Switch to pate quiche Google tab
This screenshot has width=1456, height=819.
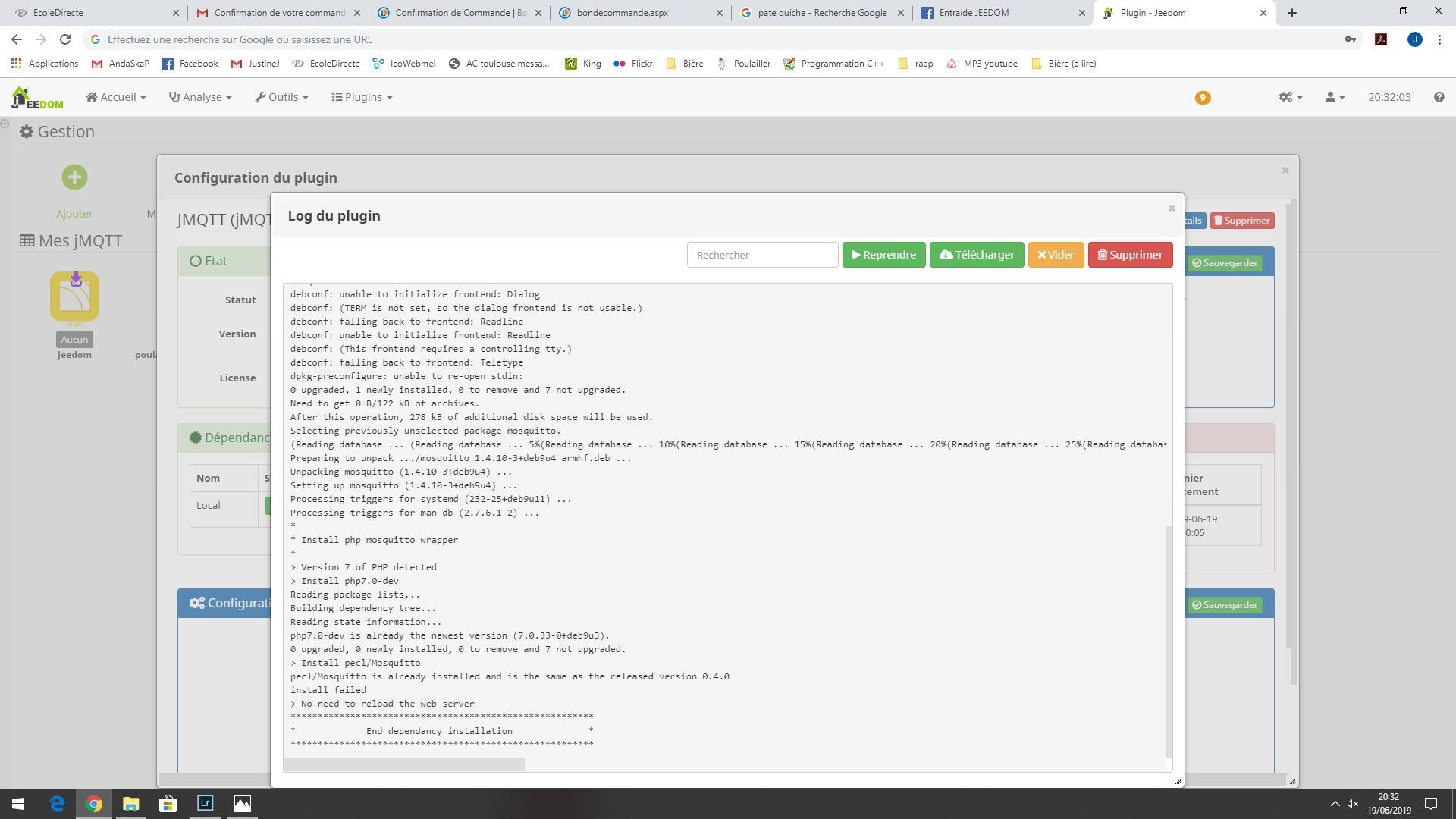pos(822,13)
